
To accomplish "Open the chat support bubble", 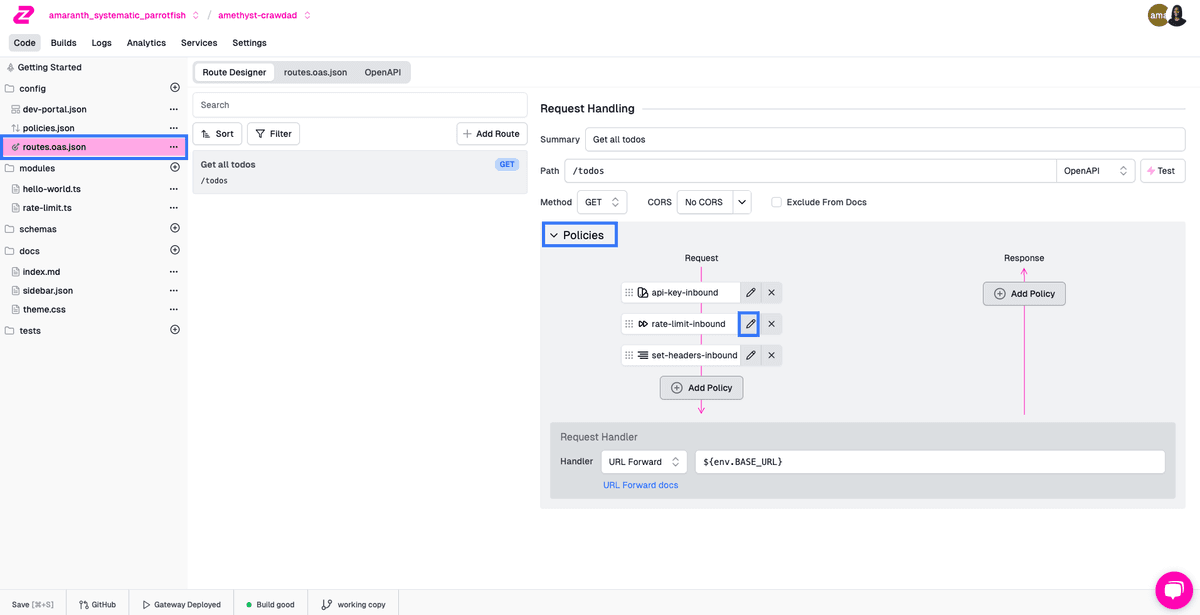I will coord(1173,589).
